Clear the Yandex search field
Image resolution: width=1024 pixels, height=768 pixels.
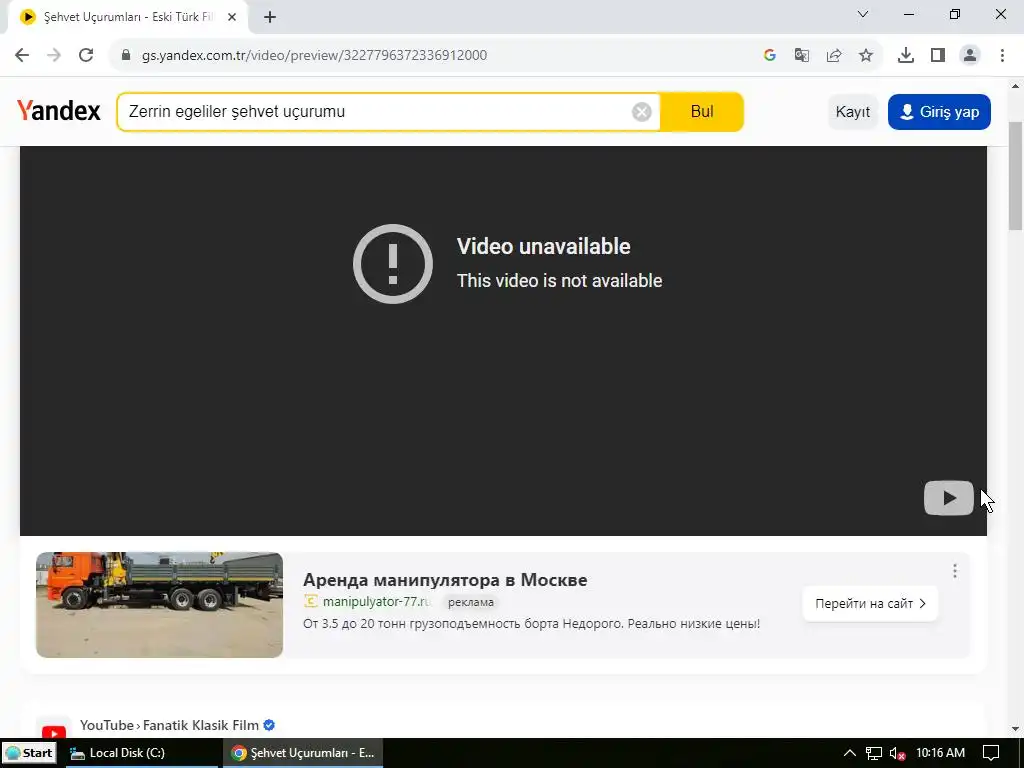pos(641,112)
